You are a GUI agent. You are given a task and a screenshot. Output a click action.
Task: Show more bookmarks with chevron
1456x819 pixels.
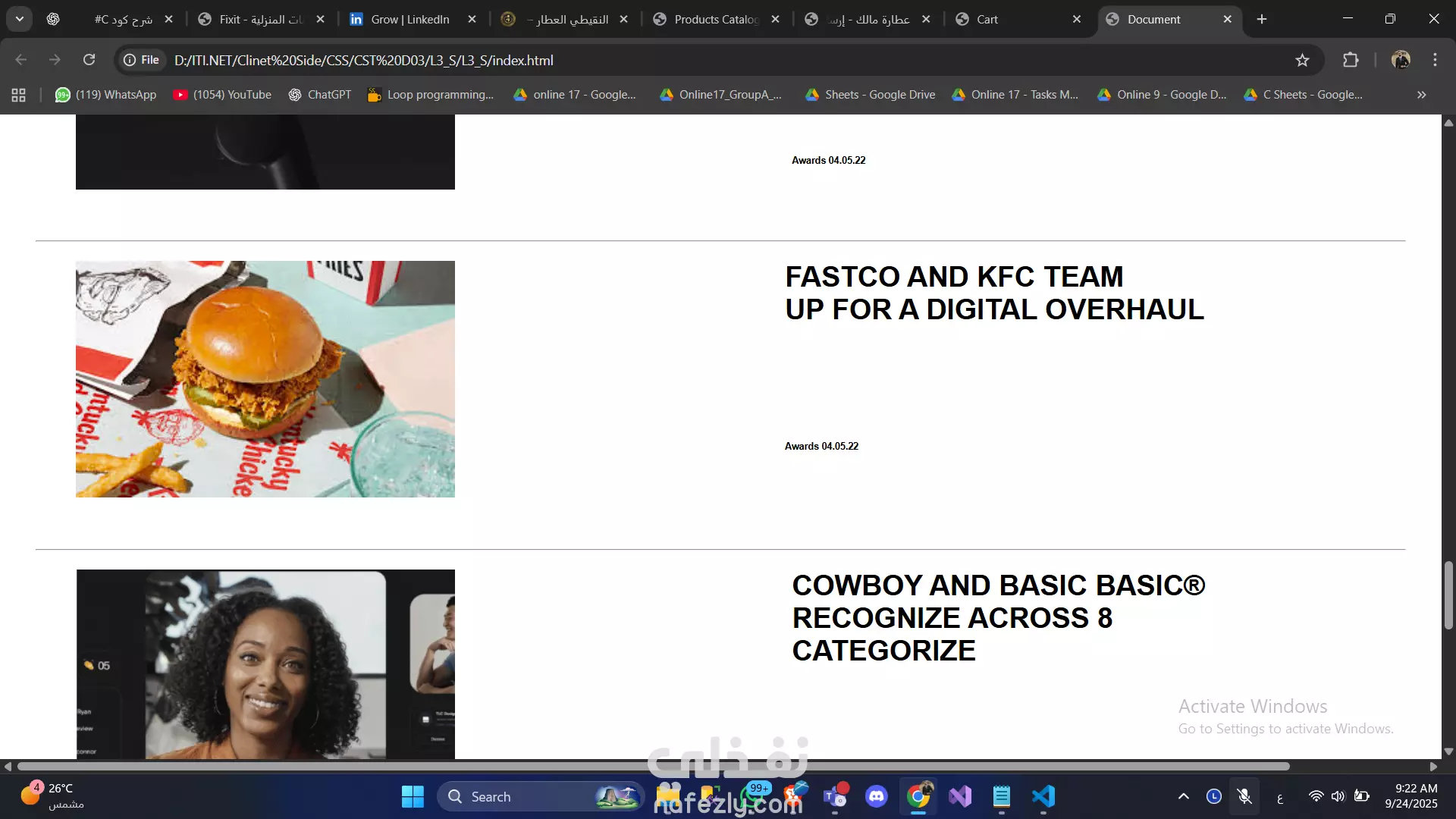(x=1421, y=95)
